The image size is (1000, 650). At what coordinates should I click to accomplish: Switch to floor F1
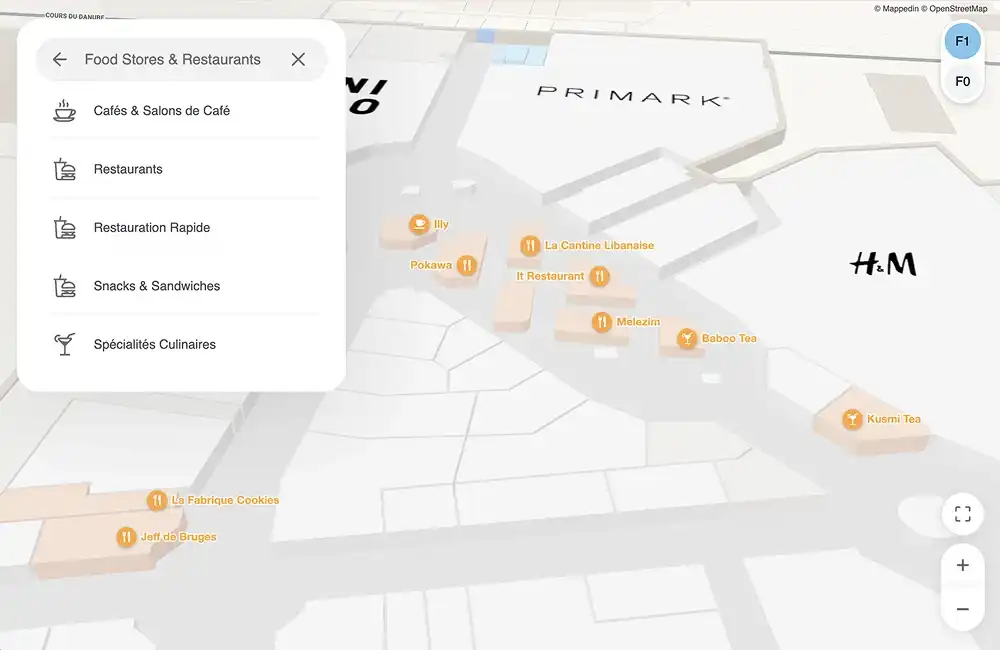coord(962,42)
